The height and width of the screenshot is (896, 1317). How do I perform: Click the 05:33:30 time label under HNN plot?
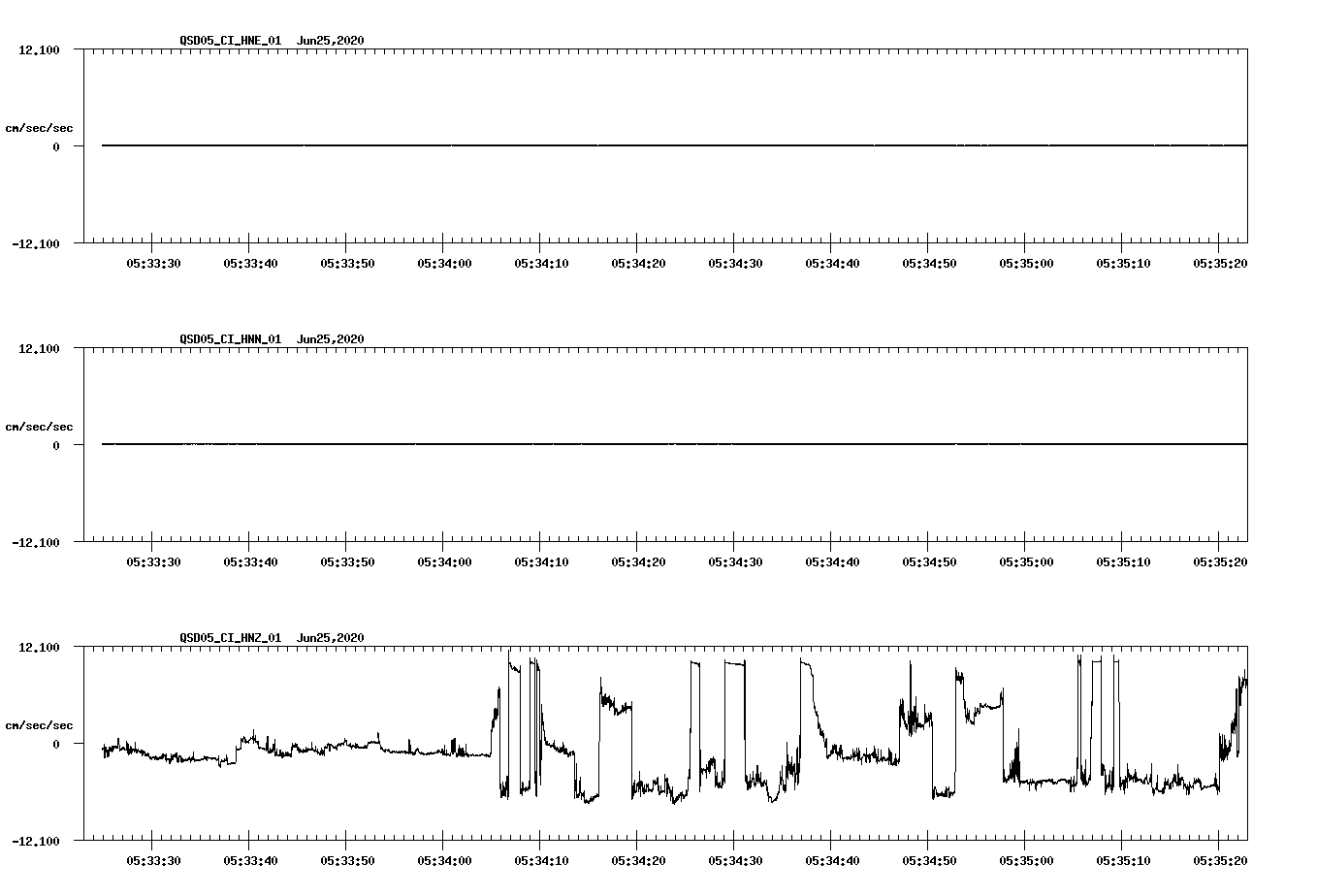(x=153, y=562)
